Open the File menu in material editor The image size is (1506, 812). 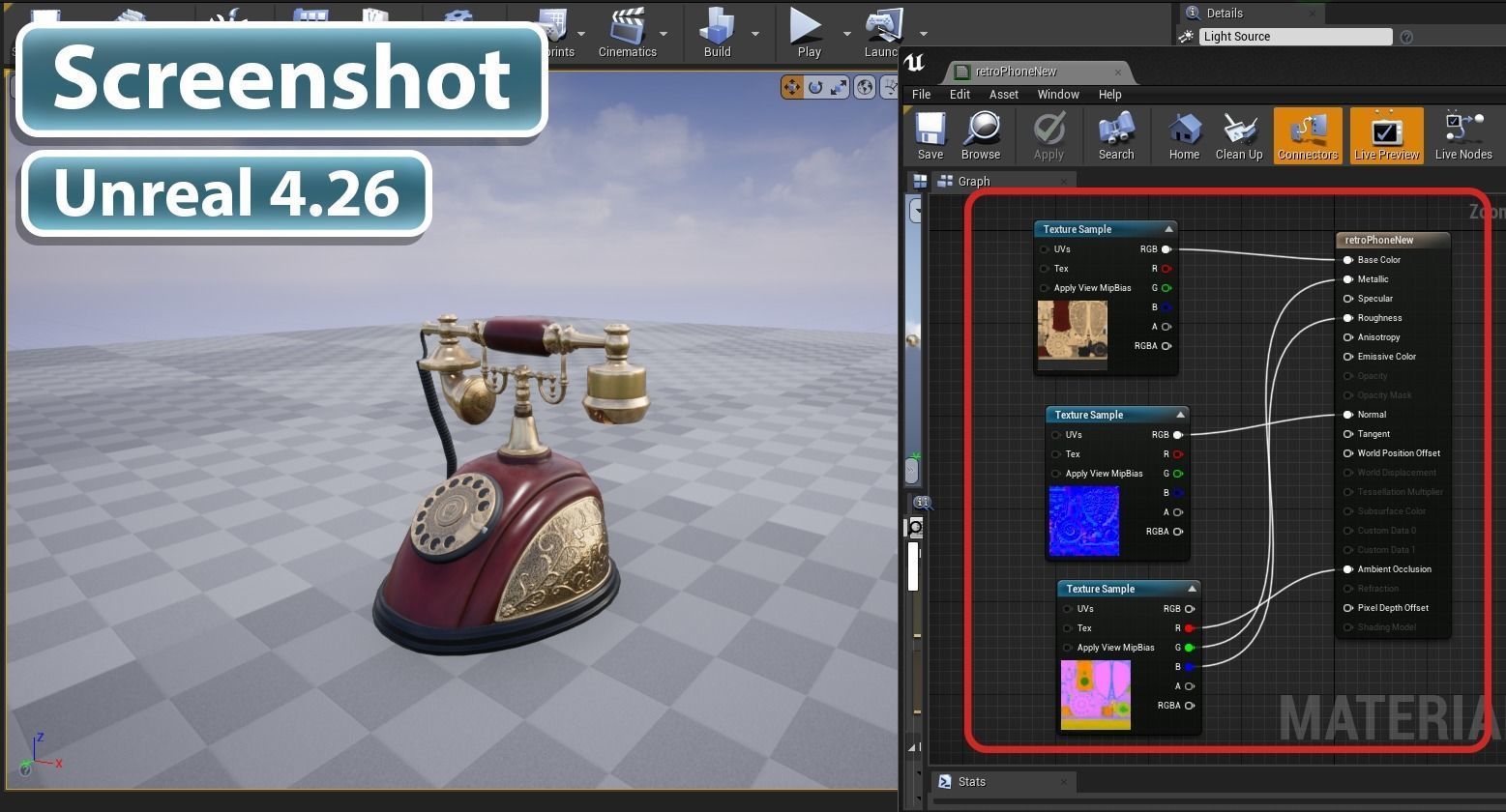(x=921, y=95)
